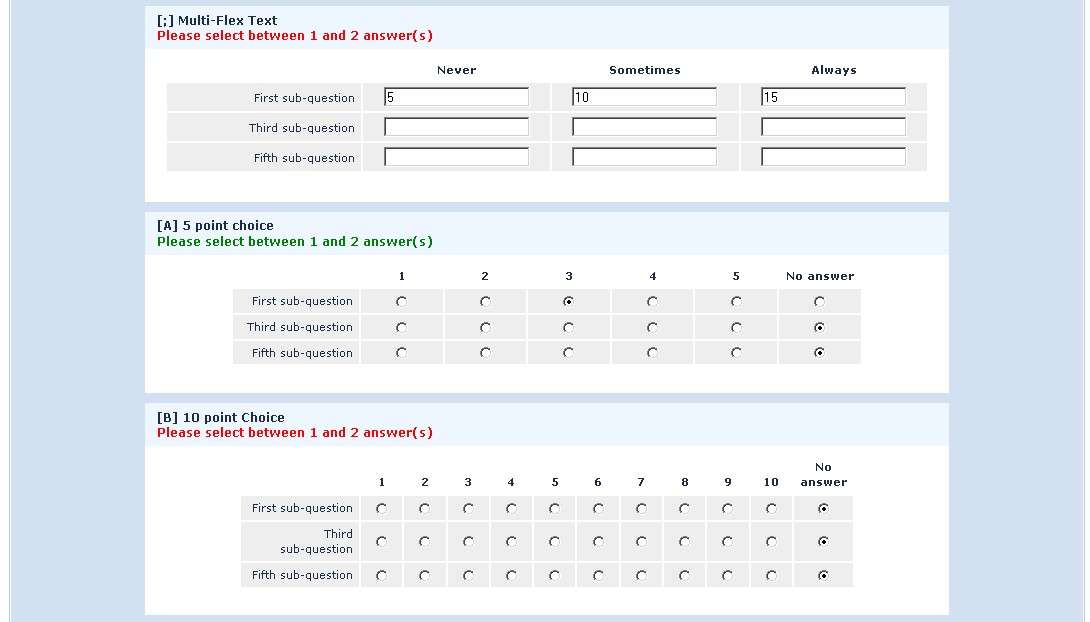Pick 2 for Fifth sub-question in 5 point choice
The image size is (1090, 622).
click(485, 353)
